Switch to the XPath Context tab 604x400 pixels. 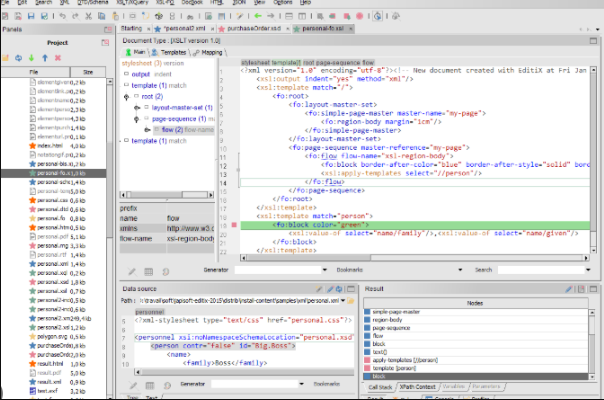click(x=418, y=386)
